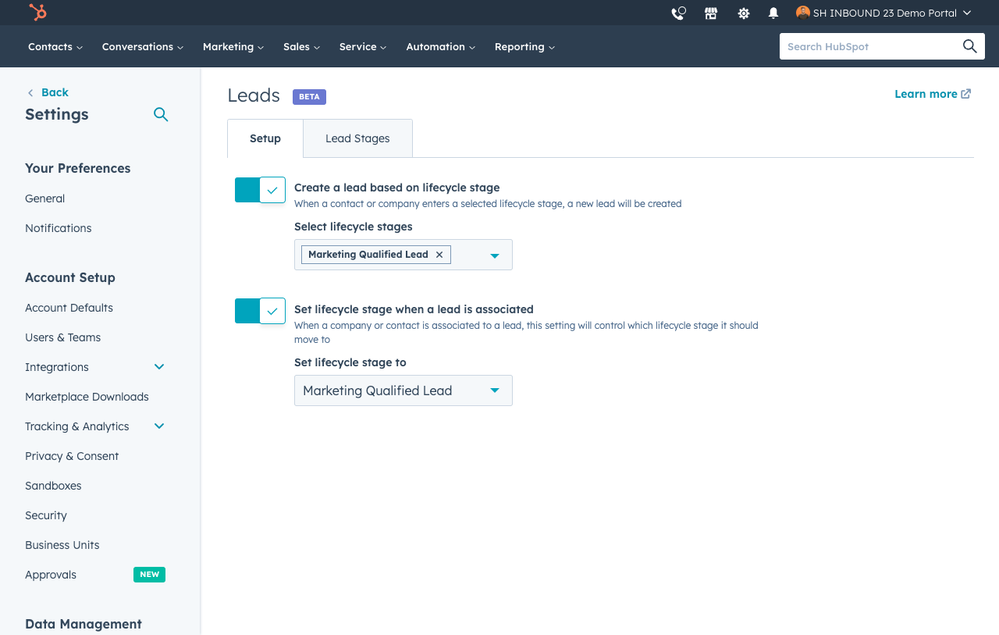
Task: Open the SH INBOUND 23 Demo Portal account menu
Action: pyautogui.click(x=884, y=13)
